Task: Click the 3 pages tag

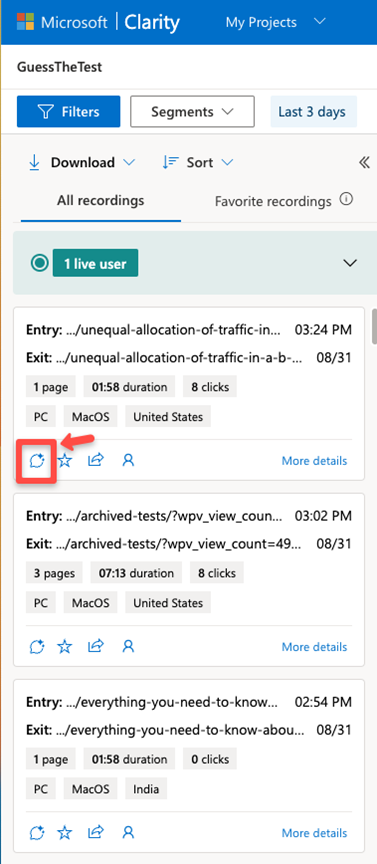Action: click(x=54, y=573)
